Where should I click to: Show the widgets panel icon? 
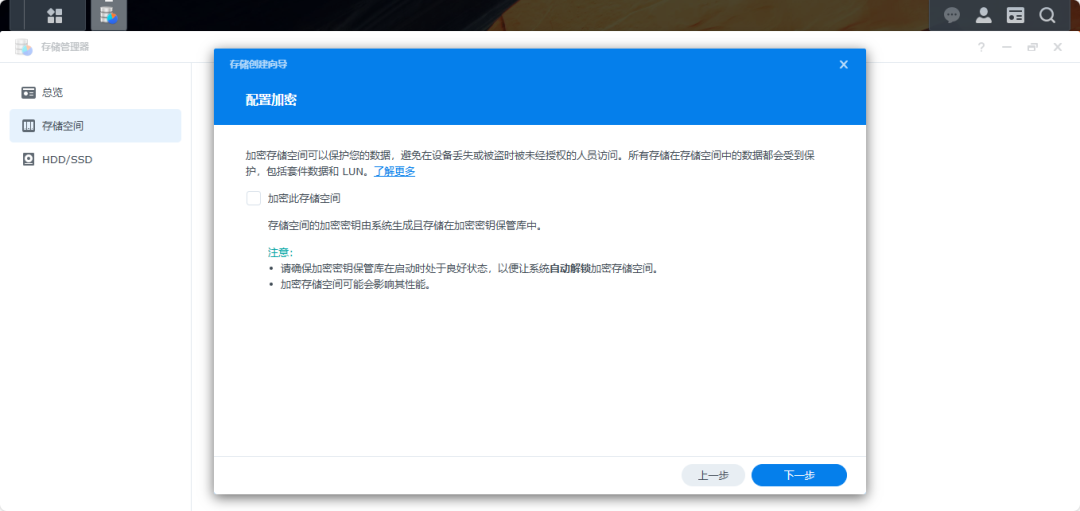click(x=1015, y=15)
